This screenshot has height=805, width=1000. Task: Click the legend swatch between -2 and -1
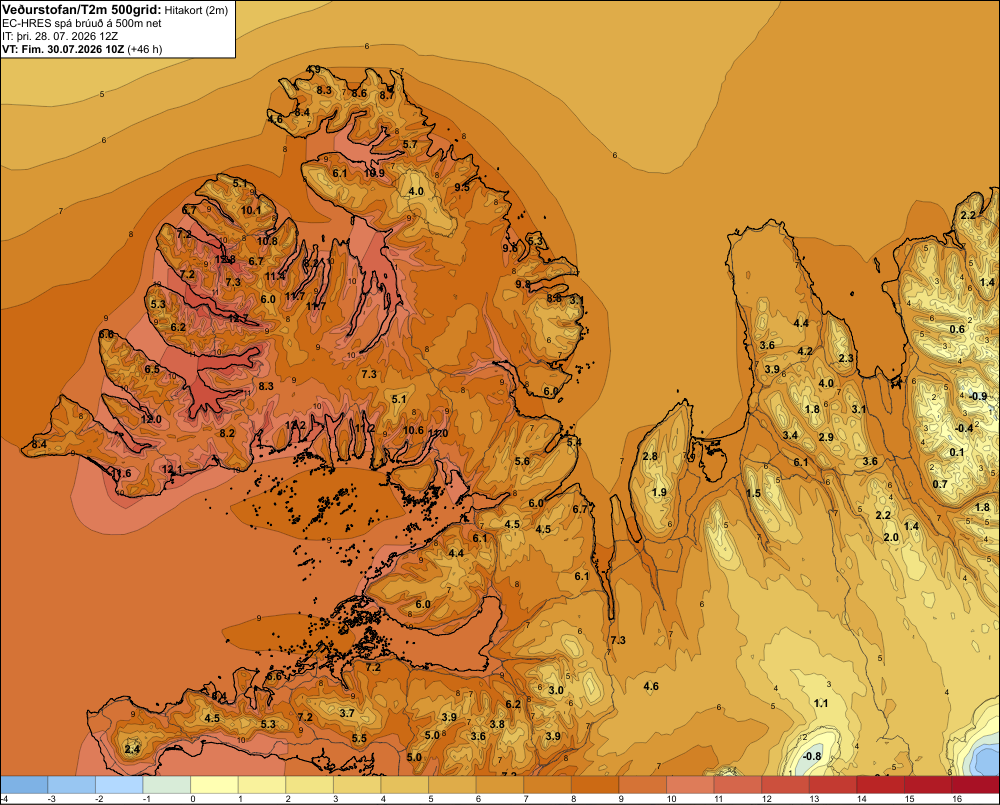119,785
